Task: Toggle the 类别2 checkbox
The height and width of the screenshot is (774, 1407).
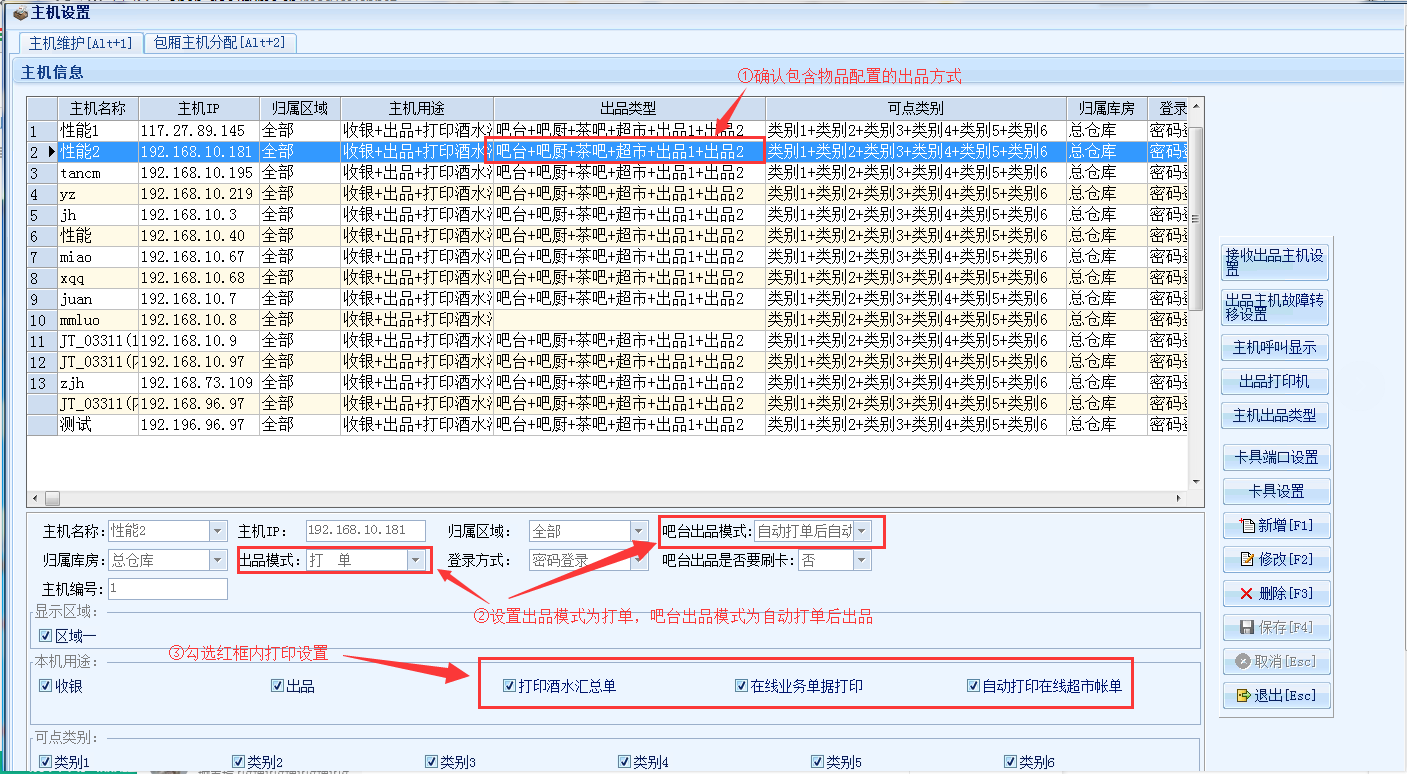Action: [238, 762]
